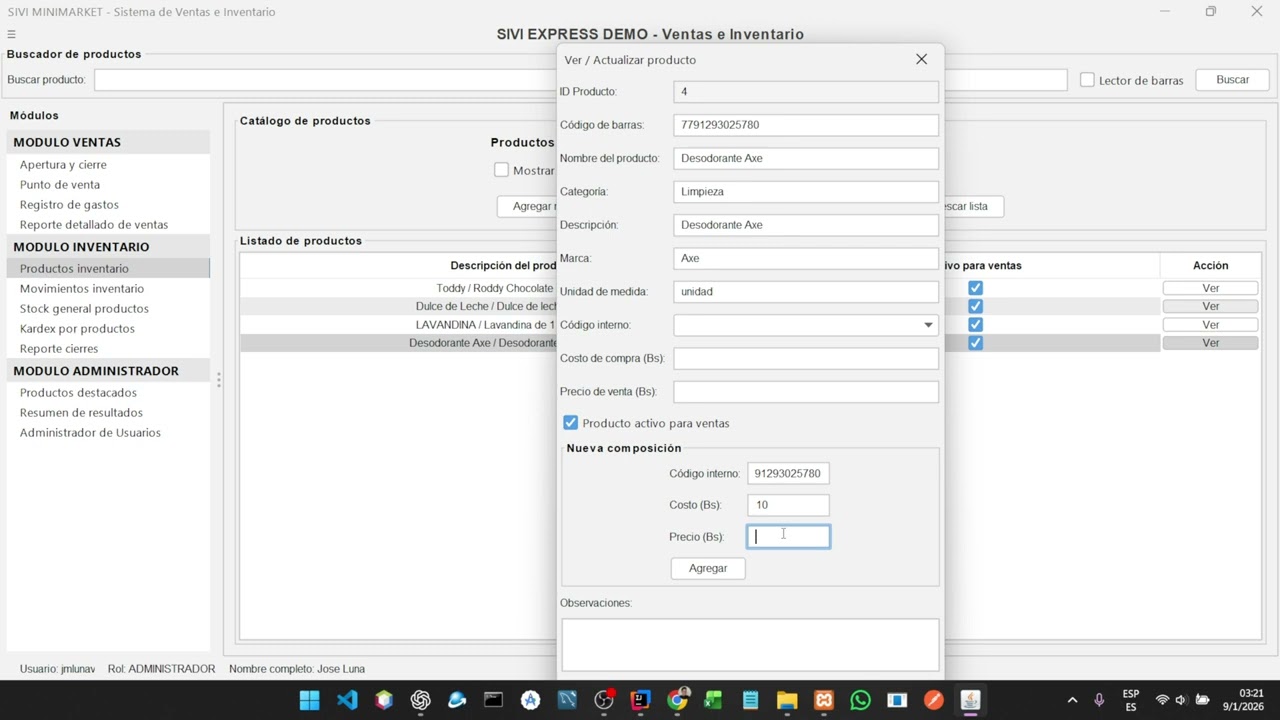The width and height of the screenshot is (1280, 720).
Task: Open IntelliJ IDEA from taskbar
Action: [640, 700]
